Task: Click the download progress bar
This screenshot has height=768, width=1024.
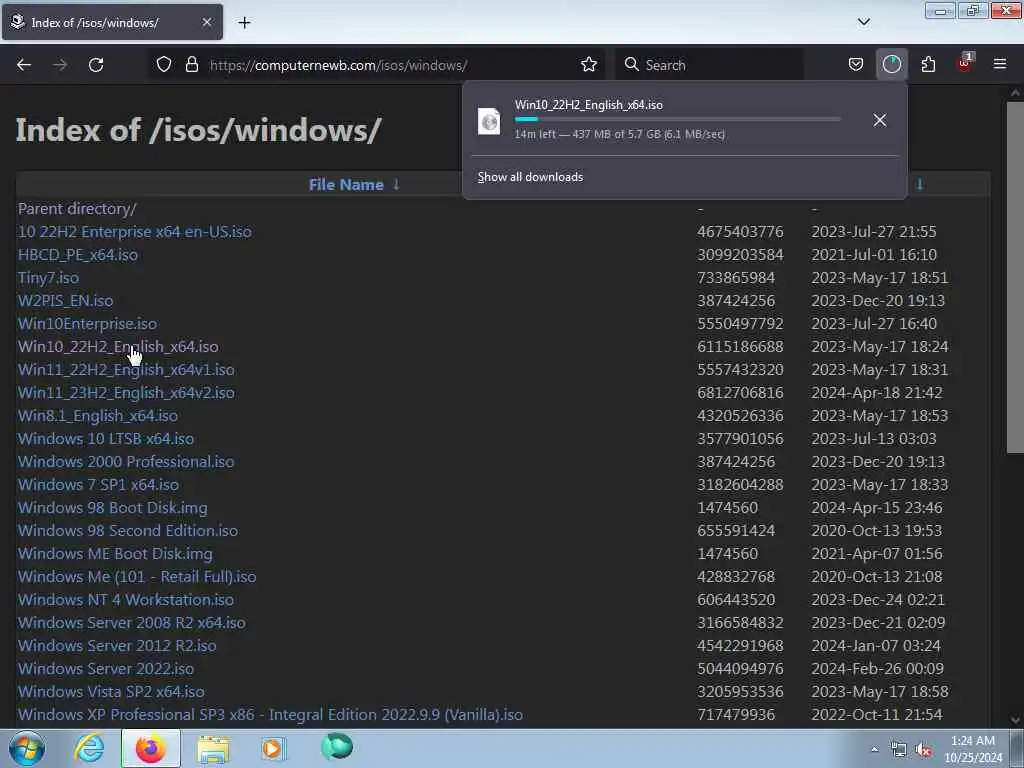Action: [677, 120]
